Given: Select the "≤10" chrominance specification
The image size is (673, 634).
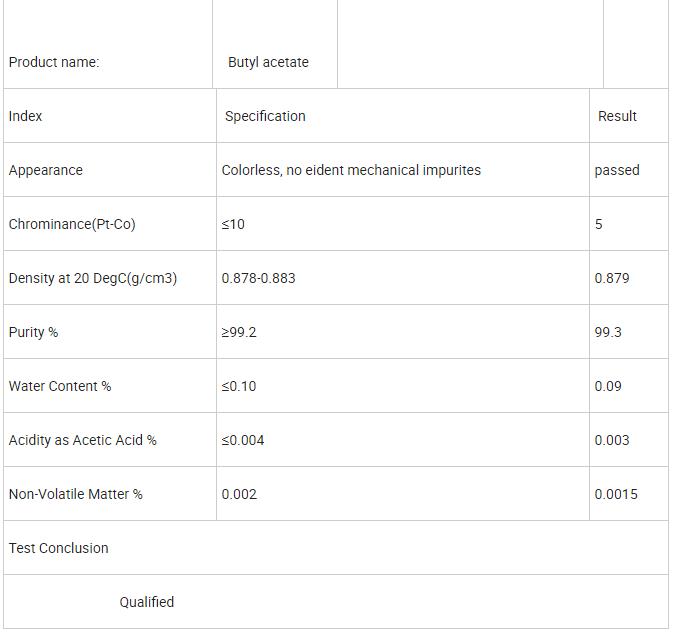Looking at the screenshot, I should 233,224.
